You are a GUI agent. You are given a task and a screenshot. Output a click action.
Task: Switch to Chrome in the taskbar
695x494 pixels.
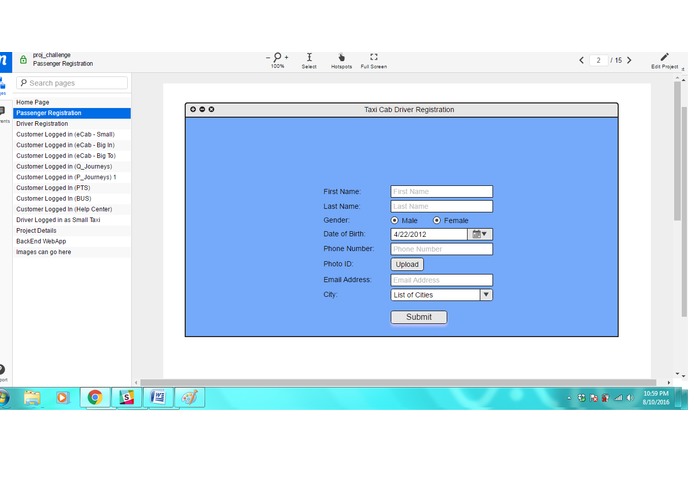pos(95,398)
